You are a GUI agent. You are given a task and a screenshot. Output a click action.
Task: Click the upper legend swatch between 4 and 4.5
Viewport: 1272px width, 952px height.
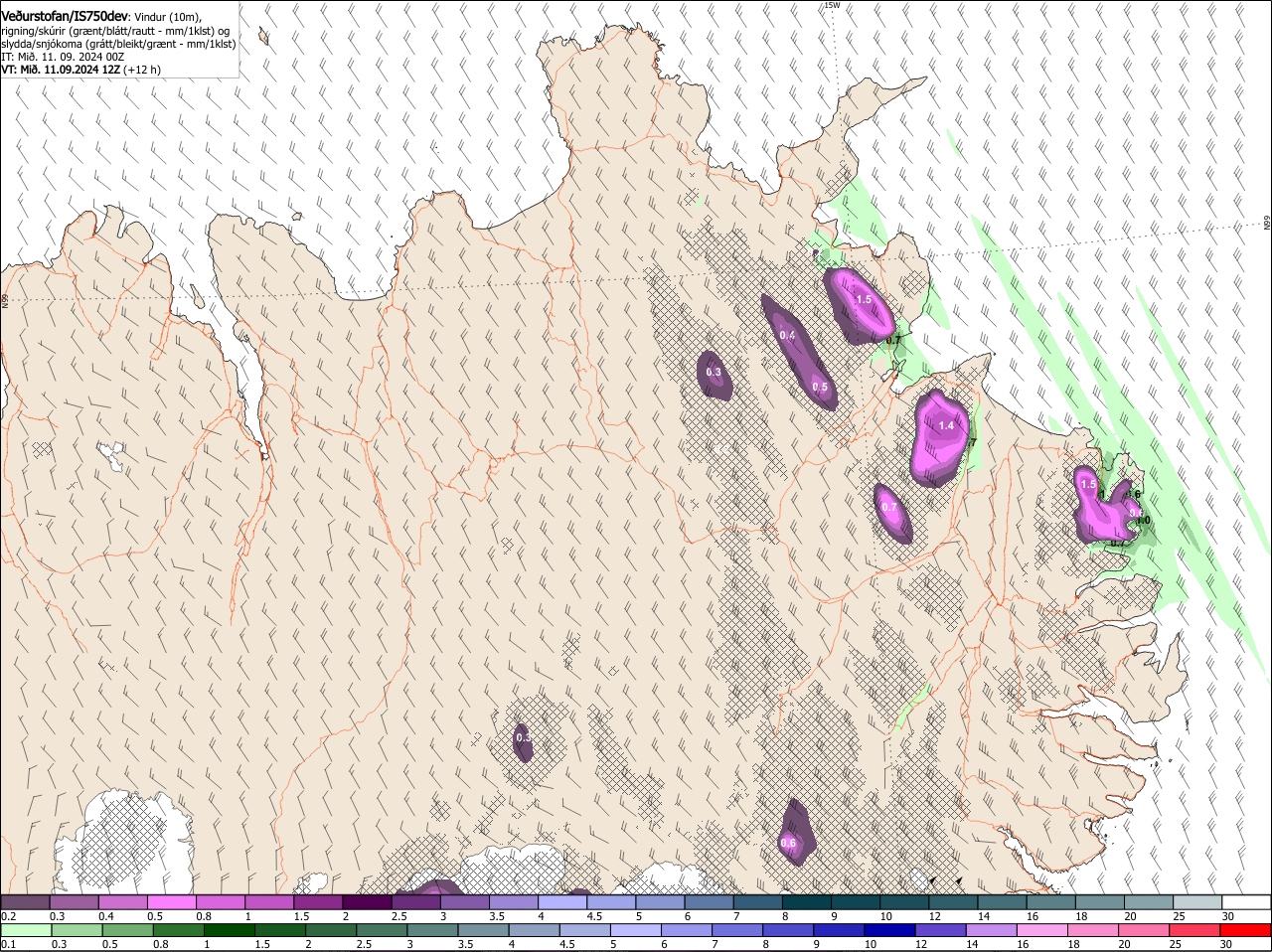[x=560, y=901]
